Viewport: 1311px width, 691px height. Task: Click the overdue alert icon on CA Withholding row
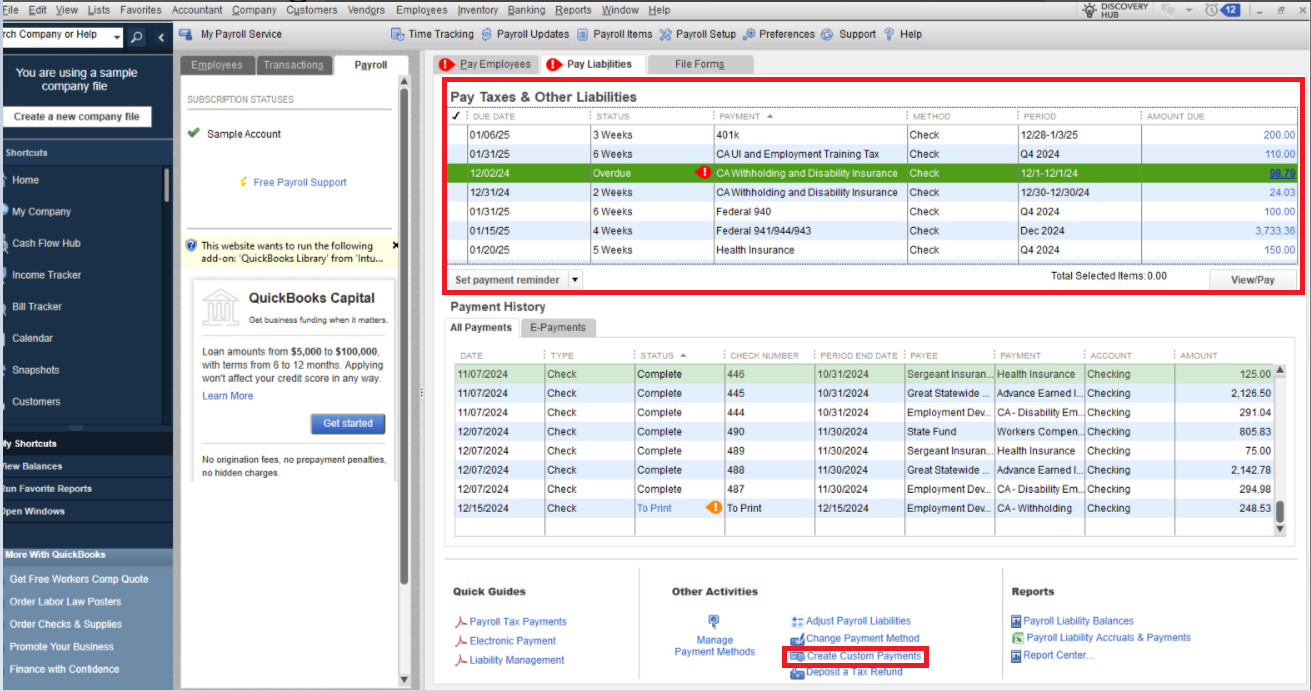click(x=702, y=173)
